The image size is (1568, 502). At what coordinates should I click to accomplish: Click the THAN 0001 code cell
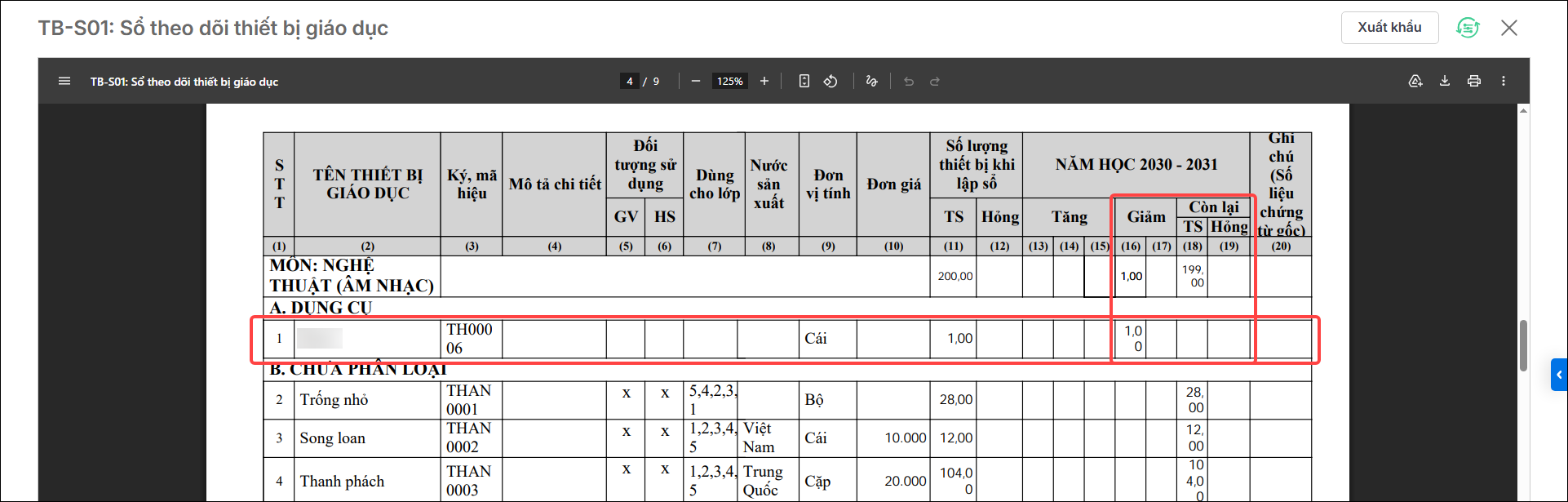coord(471,400)
